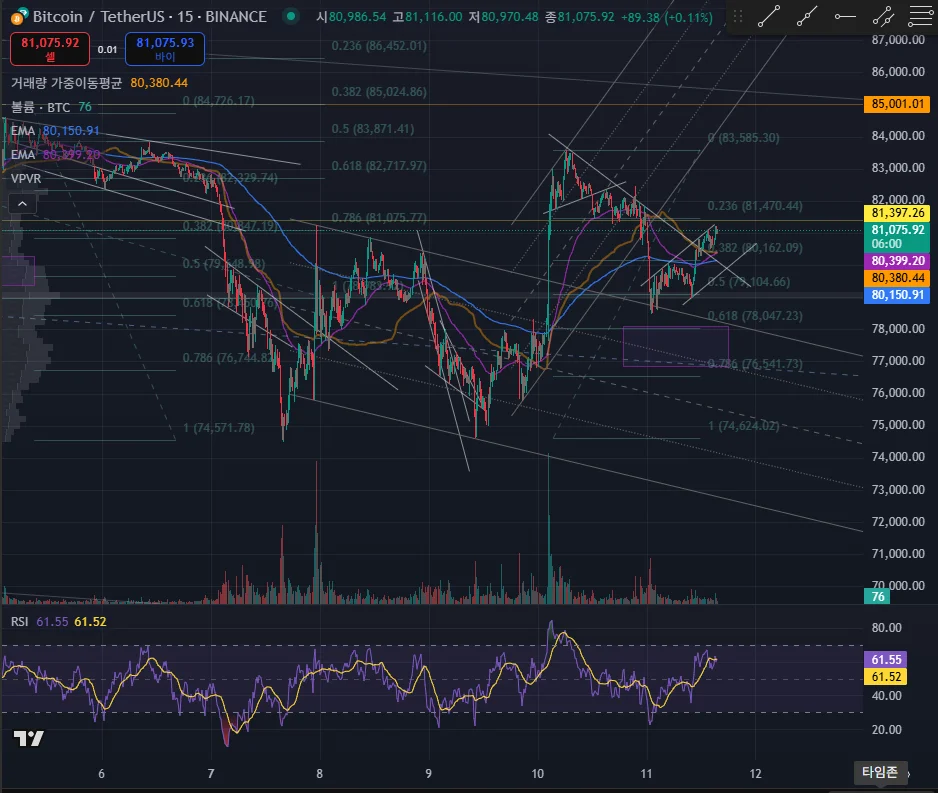The height and width of the screenshot is (793, 938).
Task: Click the TradingView logo on the RSI pane
Action: pos(28,739)
